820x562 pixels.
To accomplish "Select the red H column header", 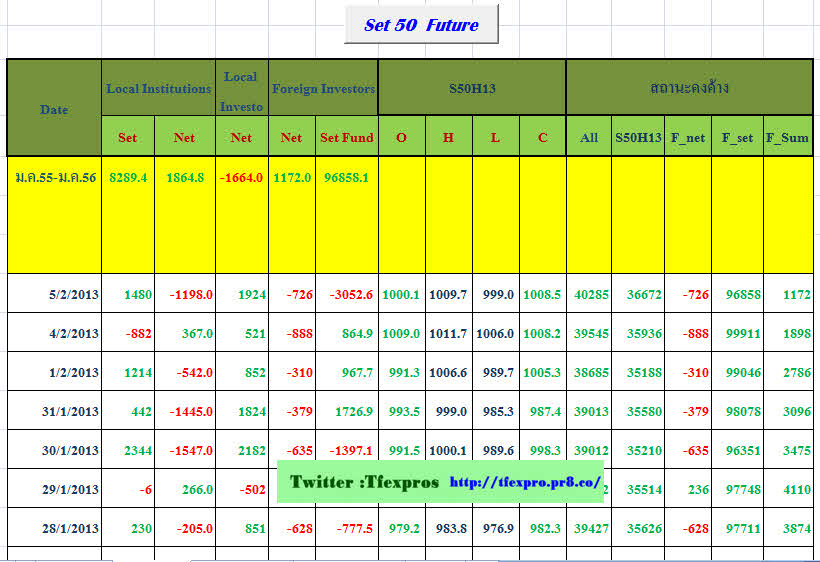I will coord(448,137).
